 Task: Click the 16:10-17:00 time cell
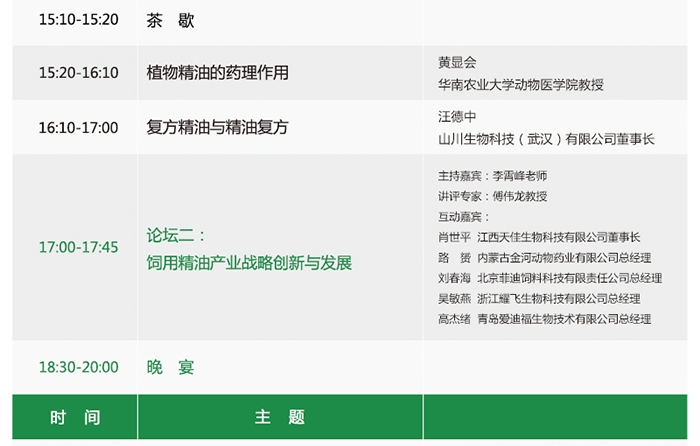(x=78, y=128)
